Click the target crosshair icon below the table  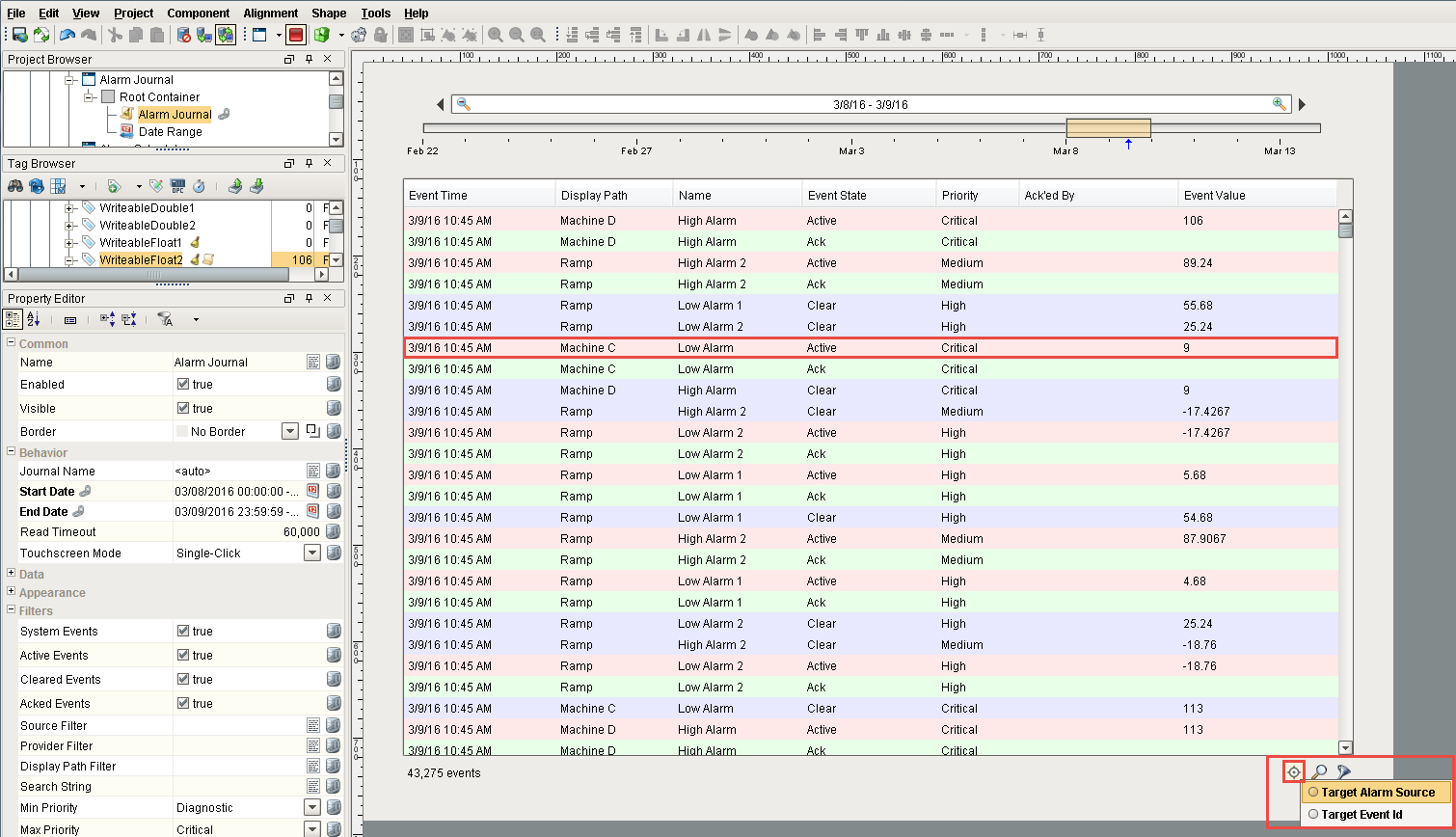coord(1294,771)
